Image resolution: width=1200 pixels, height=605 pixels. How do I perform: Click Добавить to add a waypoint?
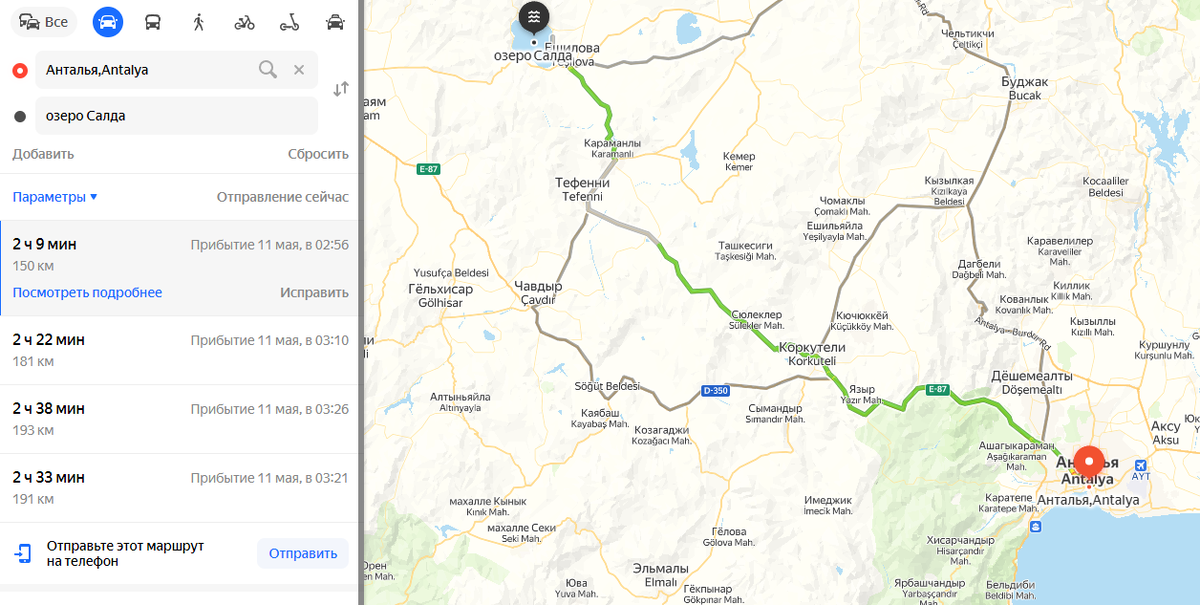pyautogui.click(x=43, y=154)
